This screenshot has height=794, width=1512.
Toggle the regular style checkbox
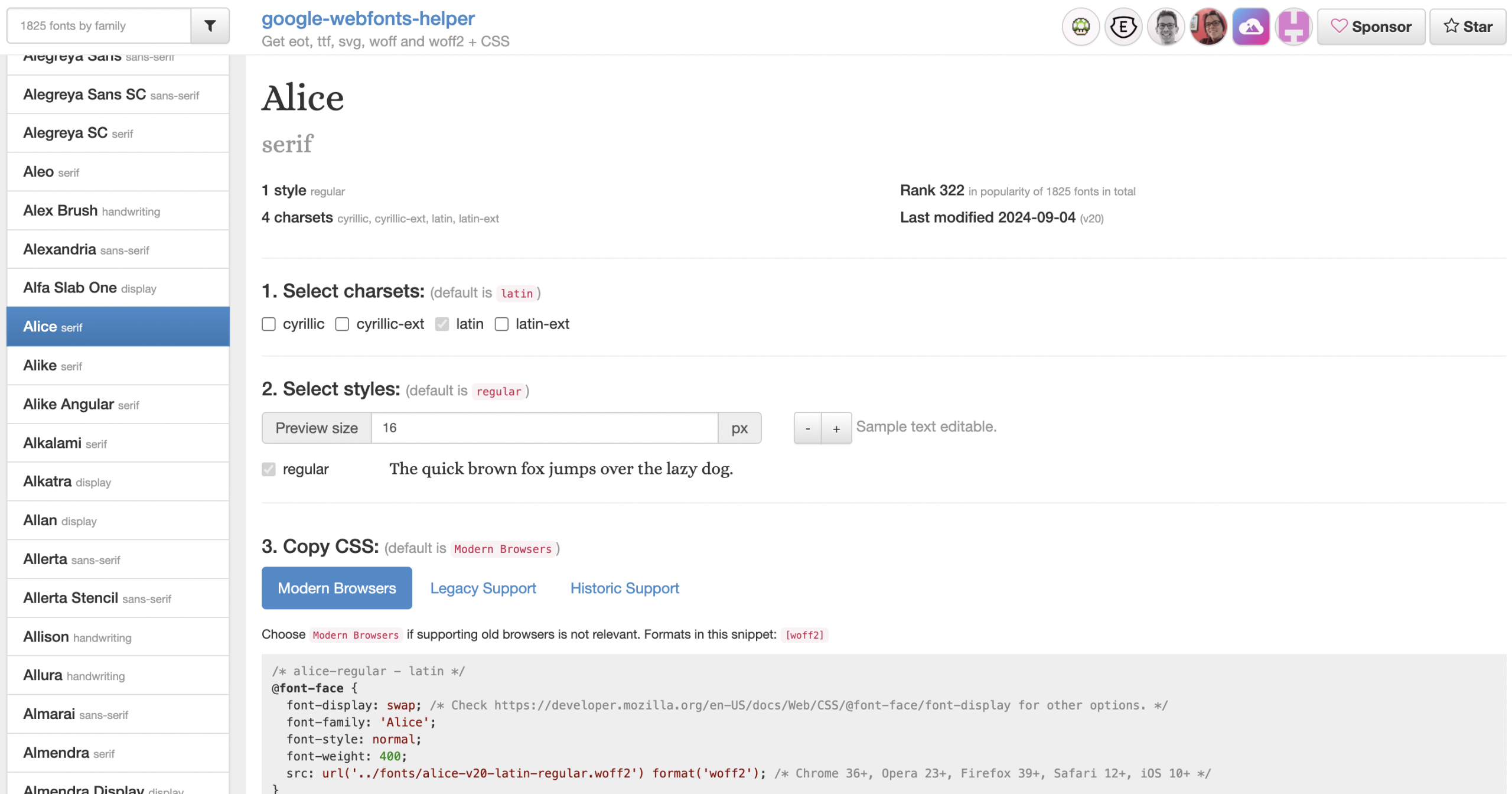point(269,469)
